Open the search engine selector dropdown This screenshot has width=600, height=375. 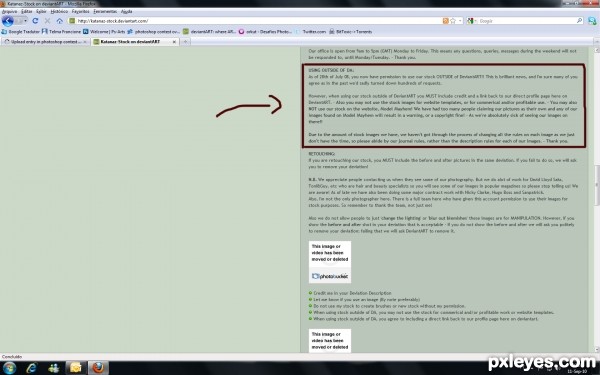tap(471, 21)
